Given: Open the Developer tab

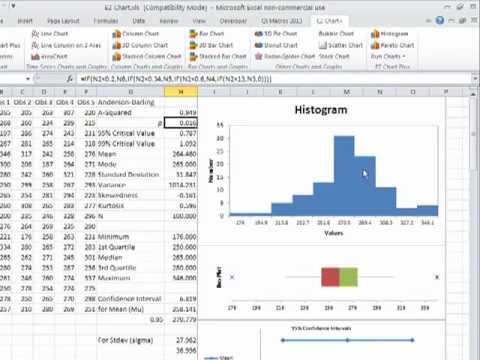Looking at the screenshot, I should coord(233,21).
